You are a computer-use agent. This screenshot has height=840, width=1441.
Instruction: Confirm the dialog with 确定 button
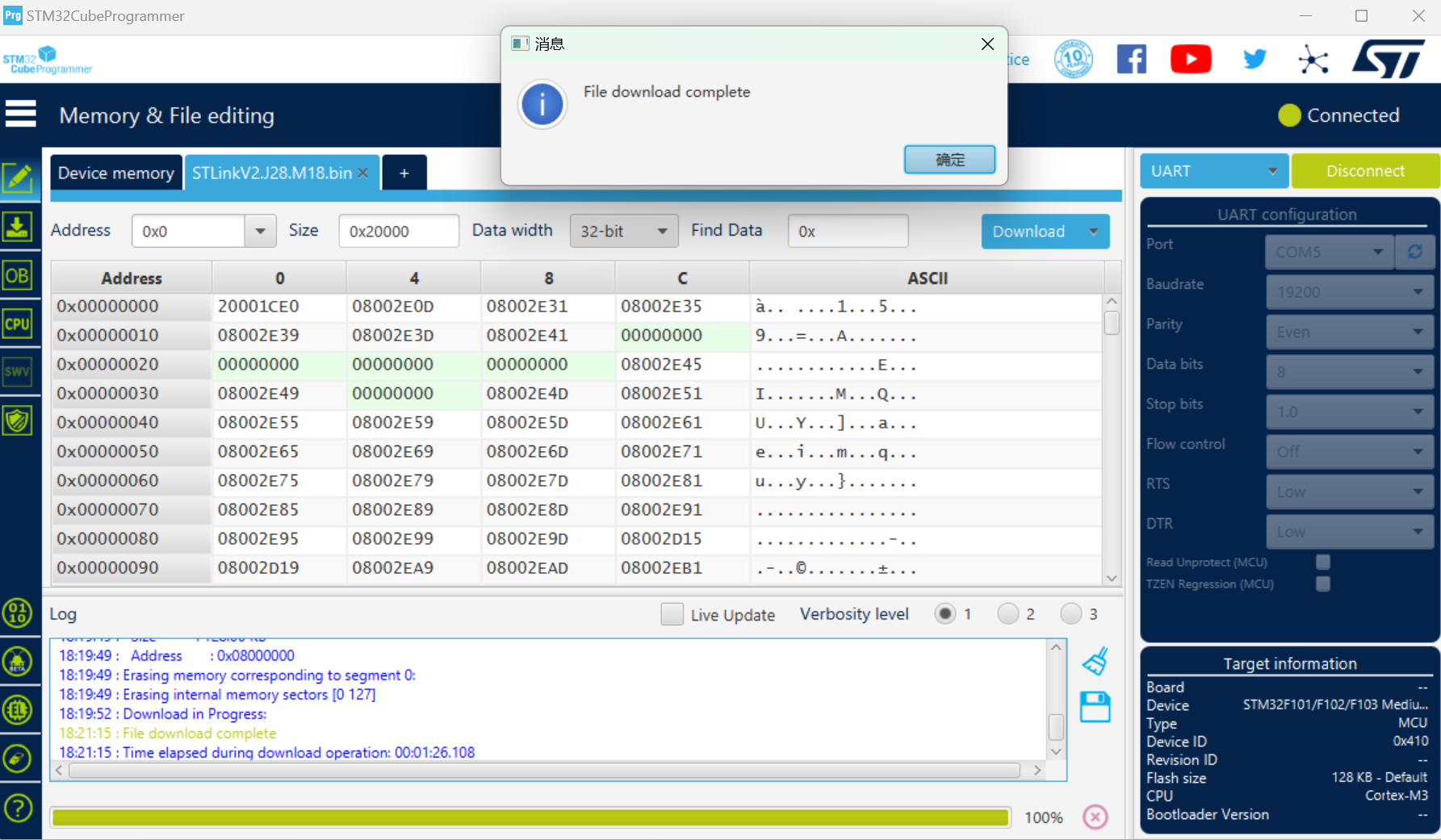pyautogui.click(x=949, y=160)
